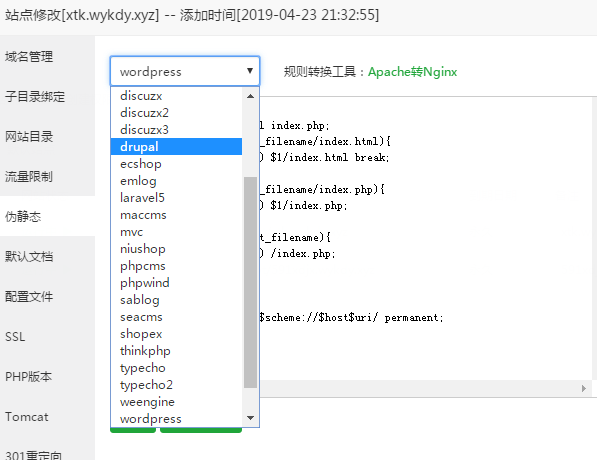597x460 pixels.
Task: Click dropdown list scroll down arrow
Action: [250, 418]
